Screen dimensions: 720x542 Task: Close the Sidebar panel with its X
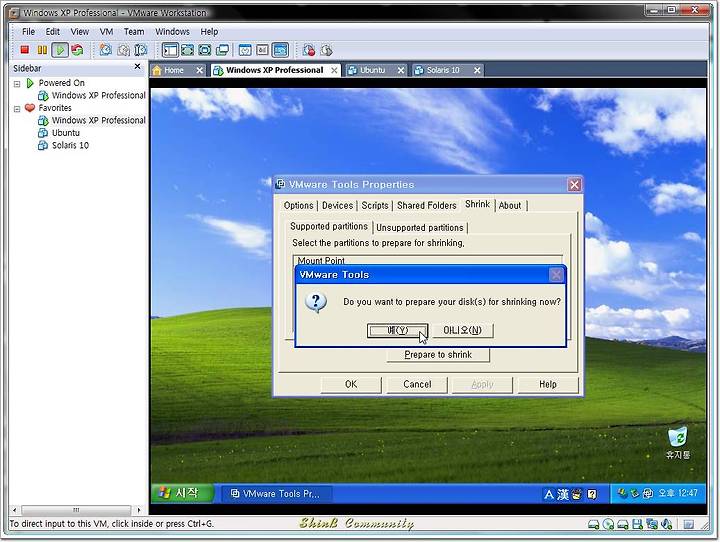point(137,67)
